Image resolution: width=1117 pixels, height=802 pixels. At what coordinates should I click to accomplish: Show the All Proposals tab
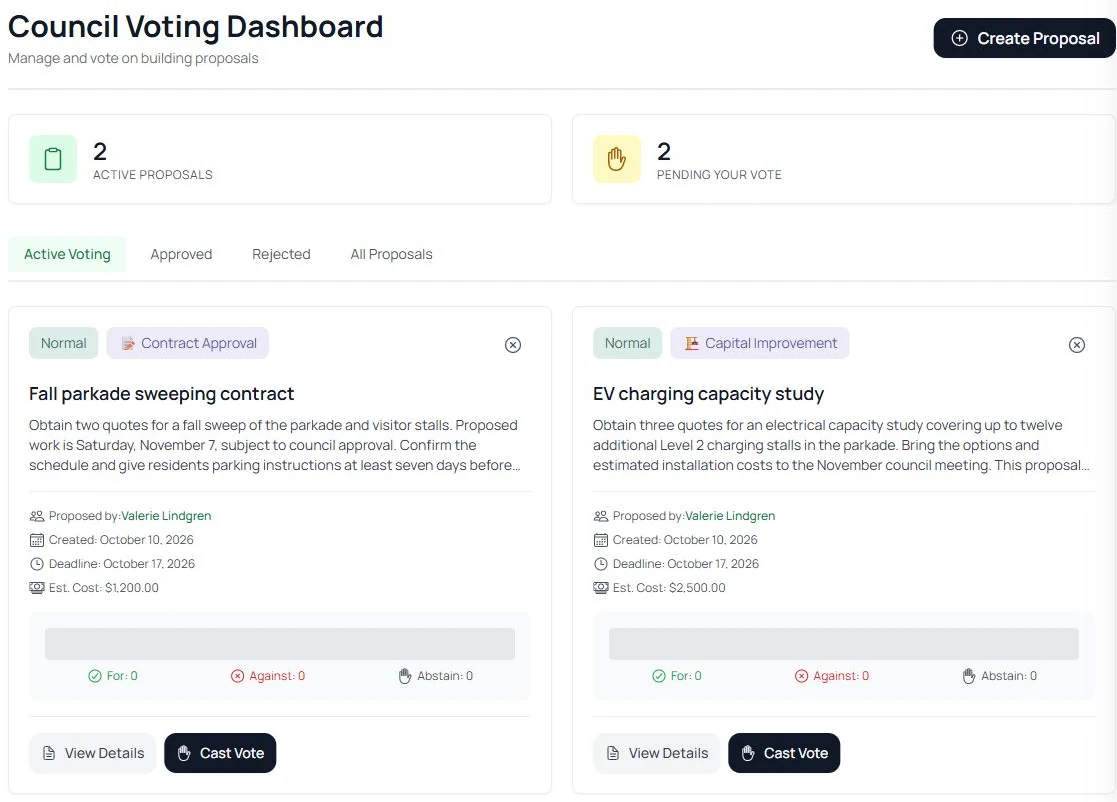click(391, 254)
